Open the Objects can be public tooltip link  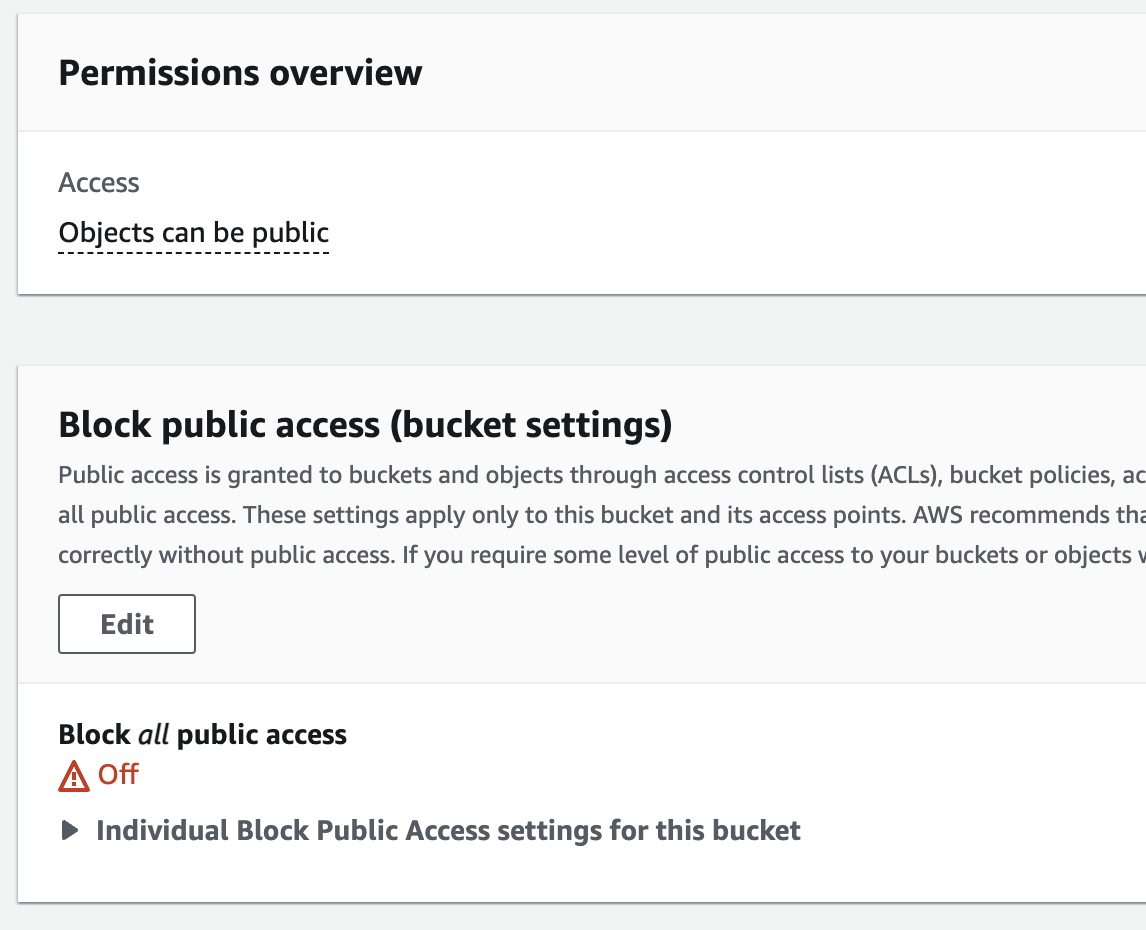click(193, 232)
